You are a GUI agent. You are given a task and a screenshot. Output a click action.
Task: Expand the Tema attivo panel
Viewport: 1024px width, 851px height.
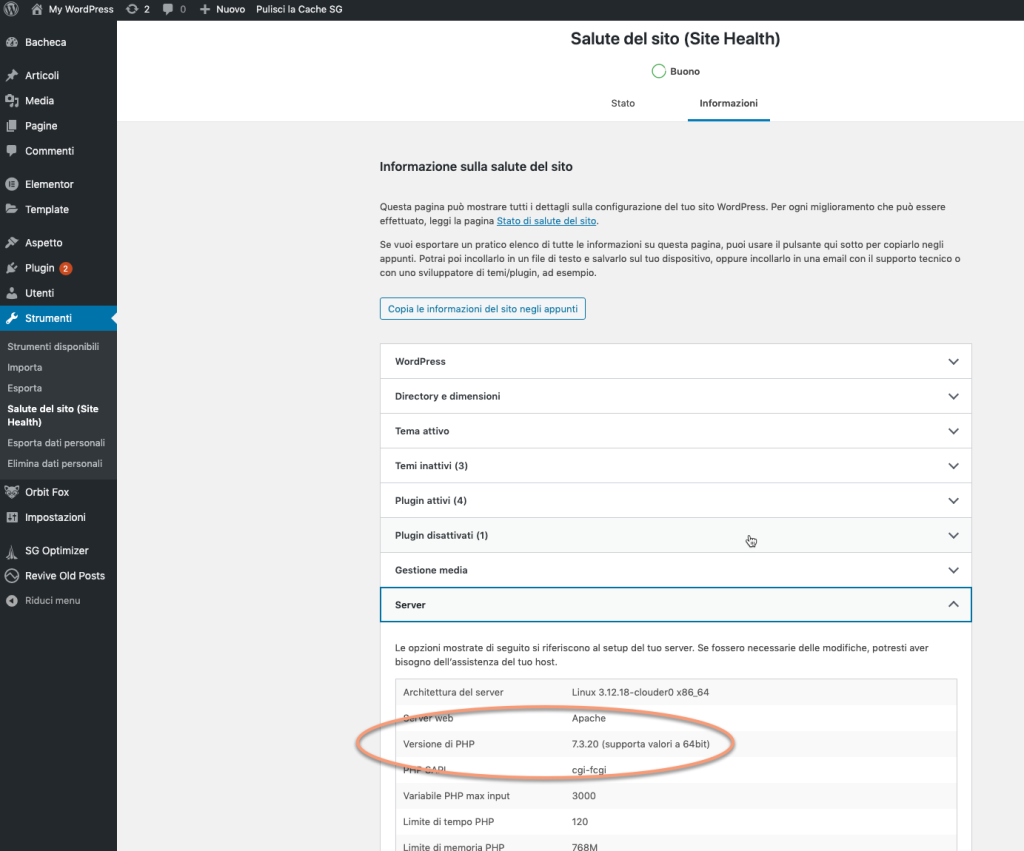click(x=675, y=431)
